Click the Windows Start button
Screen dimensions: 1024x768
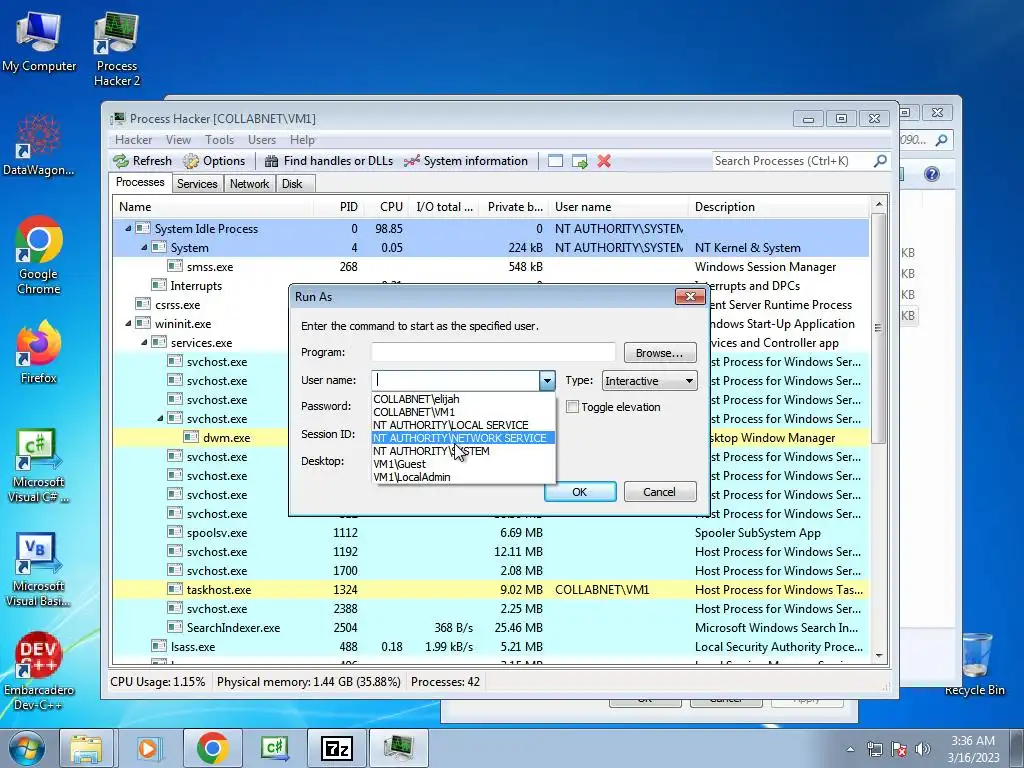coord(27,748)
